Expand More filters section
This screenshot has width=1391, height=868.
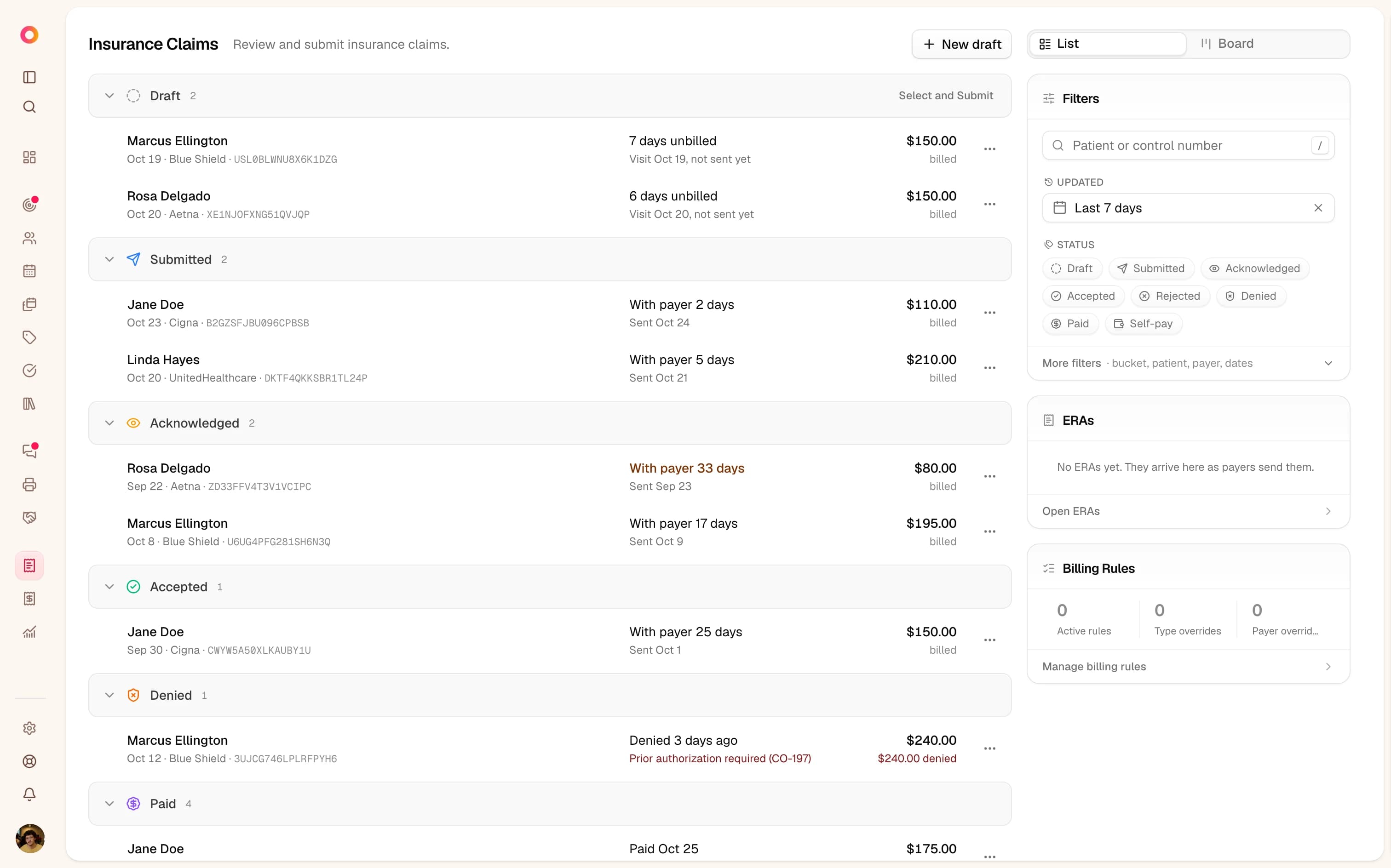(x=1188, y=363)
